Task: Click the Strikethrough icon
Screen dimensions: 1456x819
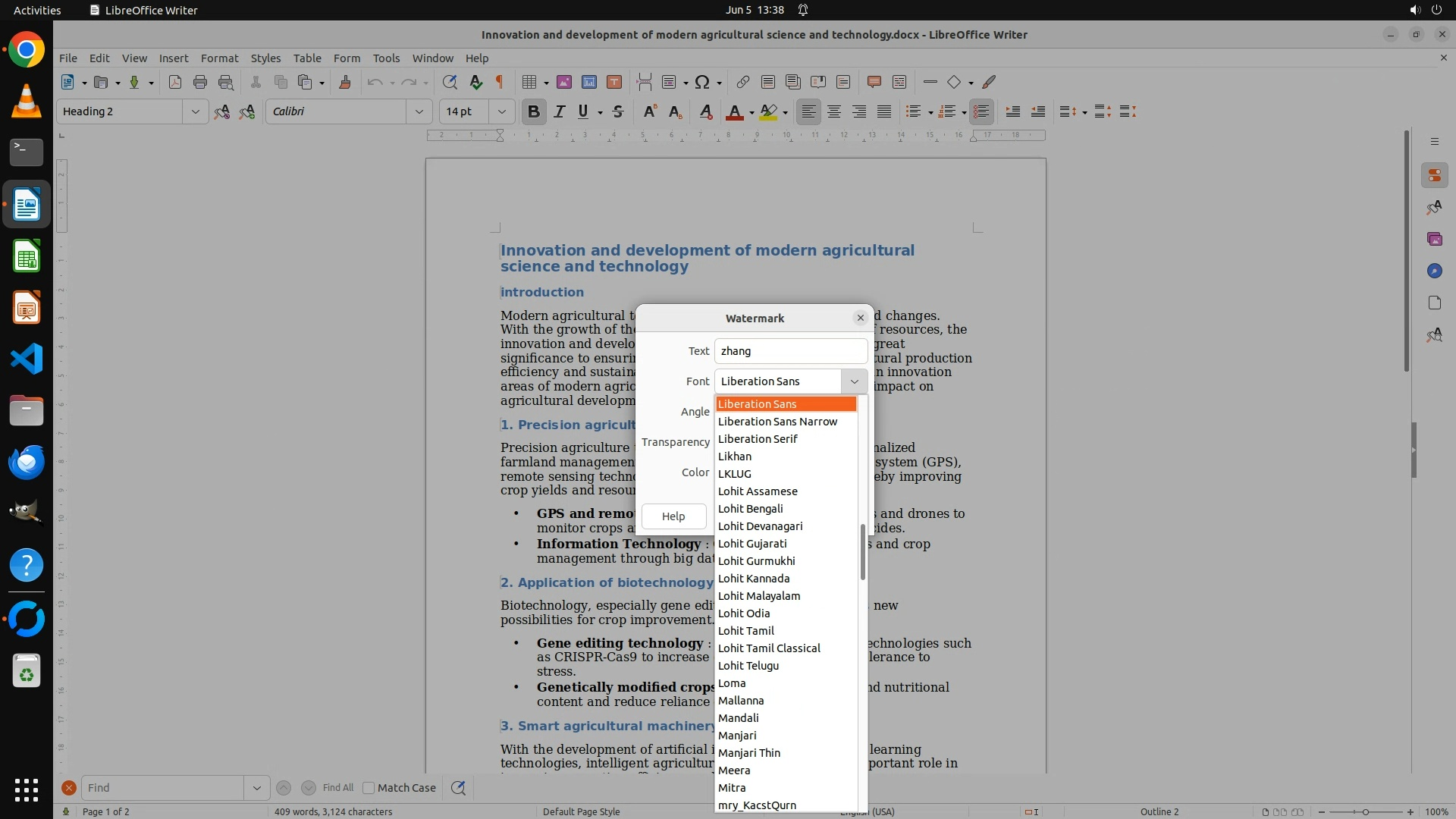Action: 618,111
